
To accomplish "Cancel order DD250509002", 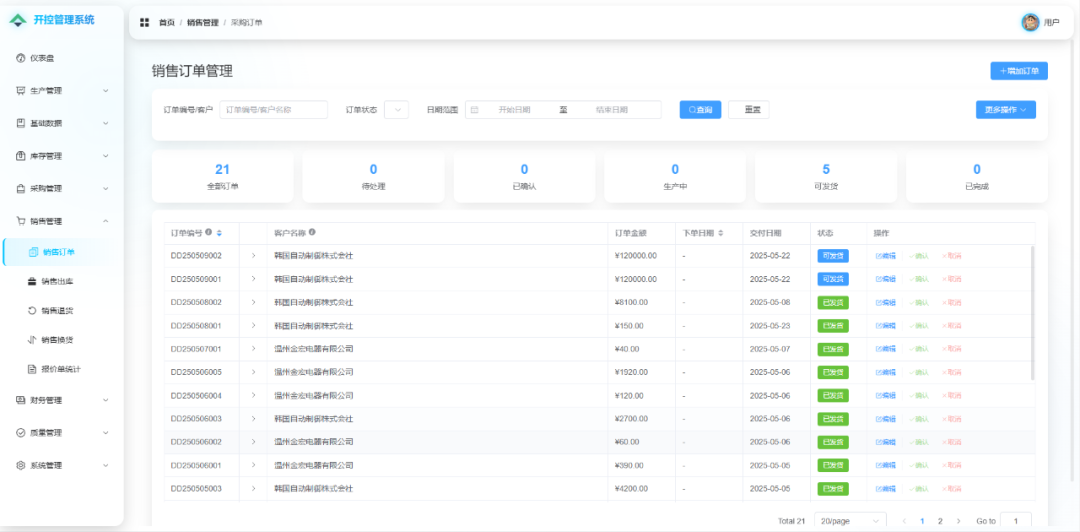I will click(x=951, y=256).
